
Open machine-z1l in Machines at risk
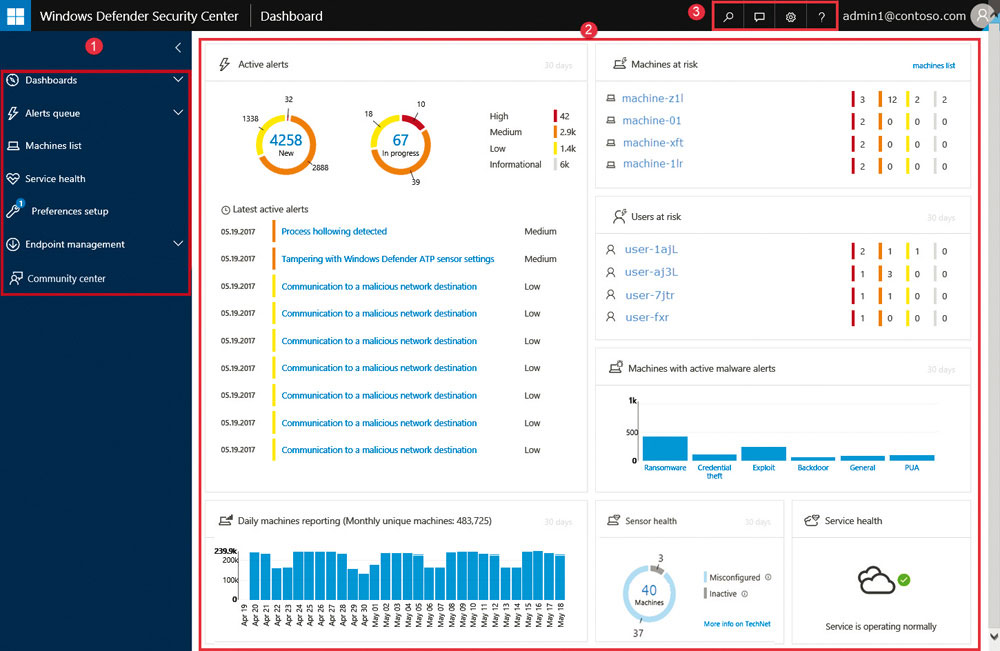(x=652, y=98)
